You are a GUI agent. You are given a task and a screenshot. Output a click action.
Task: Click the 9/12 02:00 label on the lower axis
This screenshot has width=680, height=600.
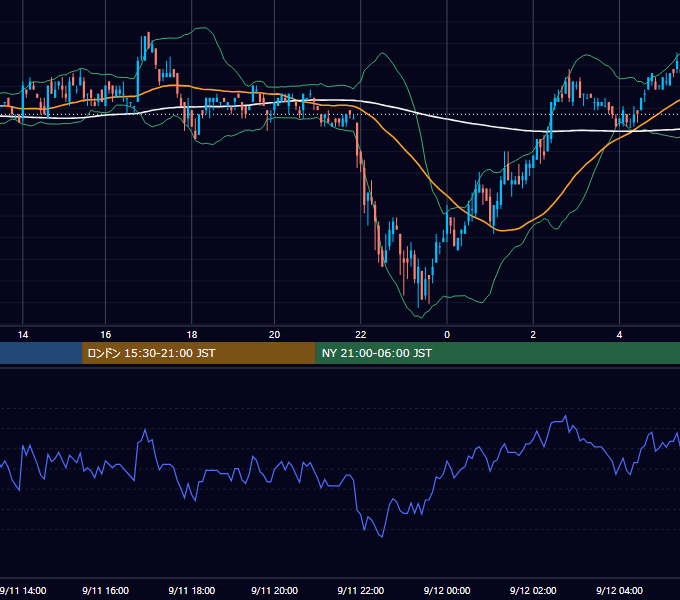533,590
